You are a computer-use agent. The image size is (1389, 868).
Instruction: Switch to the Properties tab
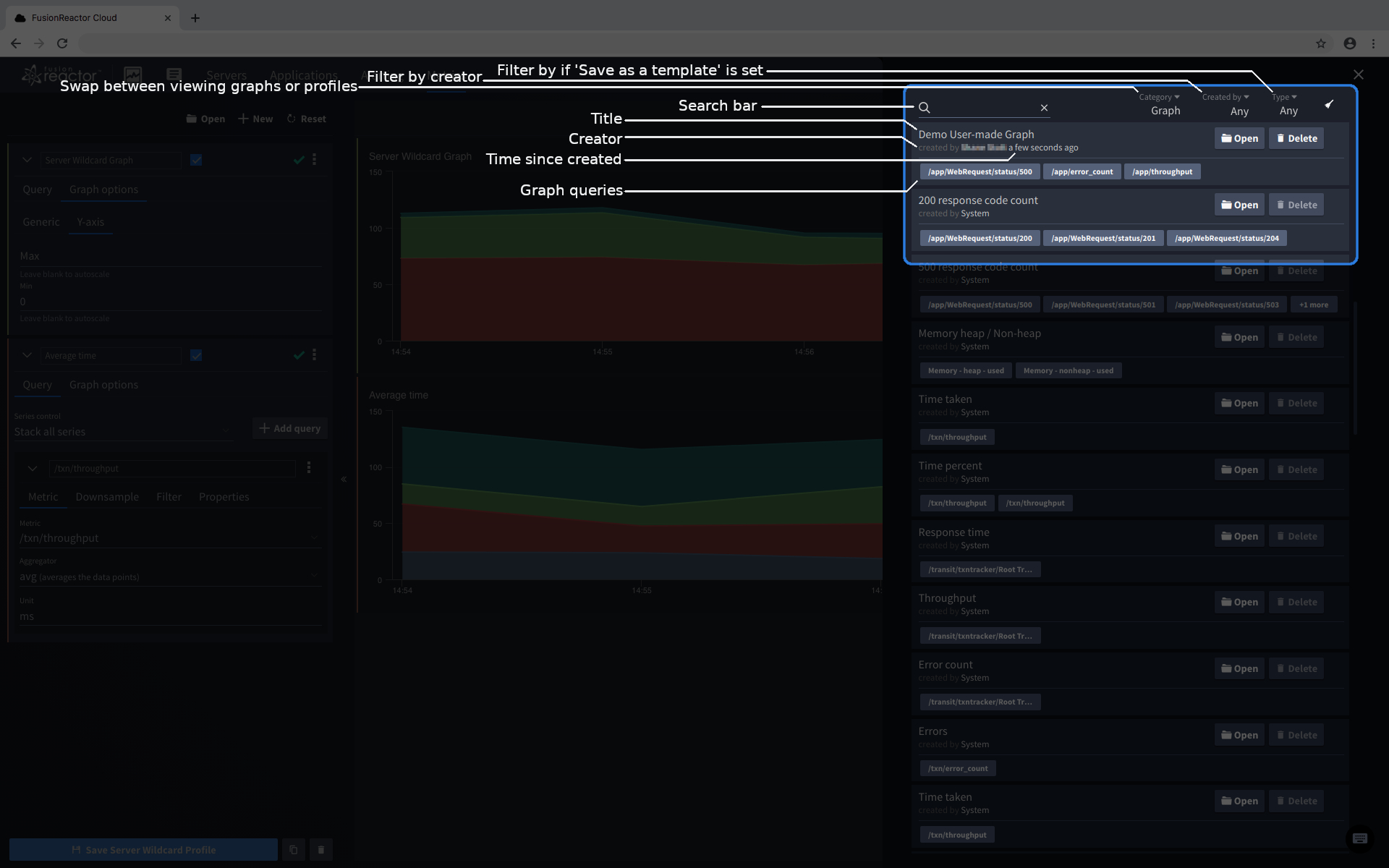pyautogui.click(x=224, y=497)
